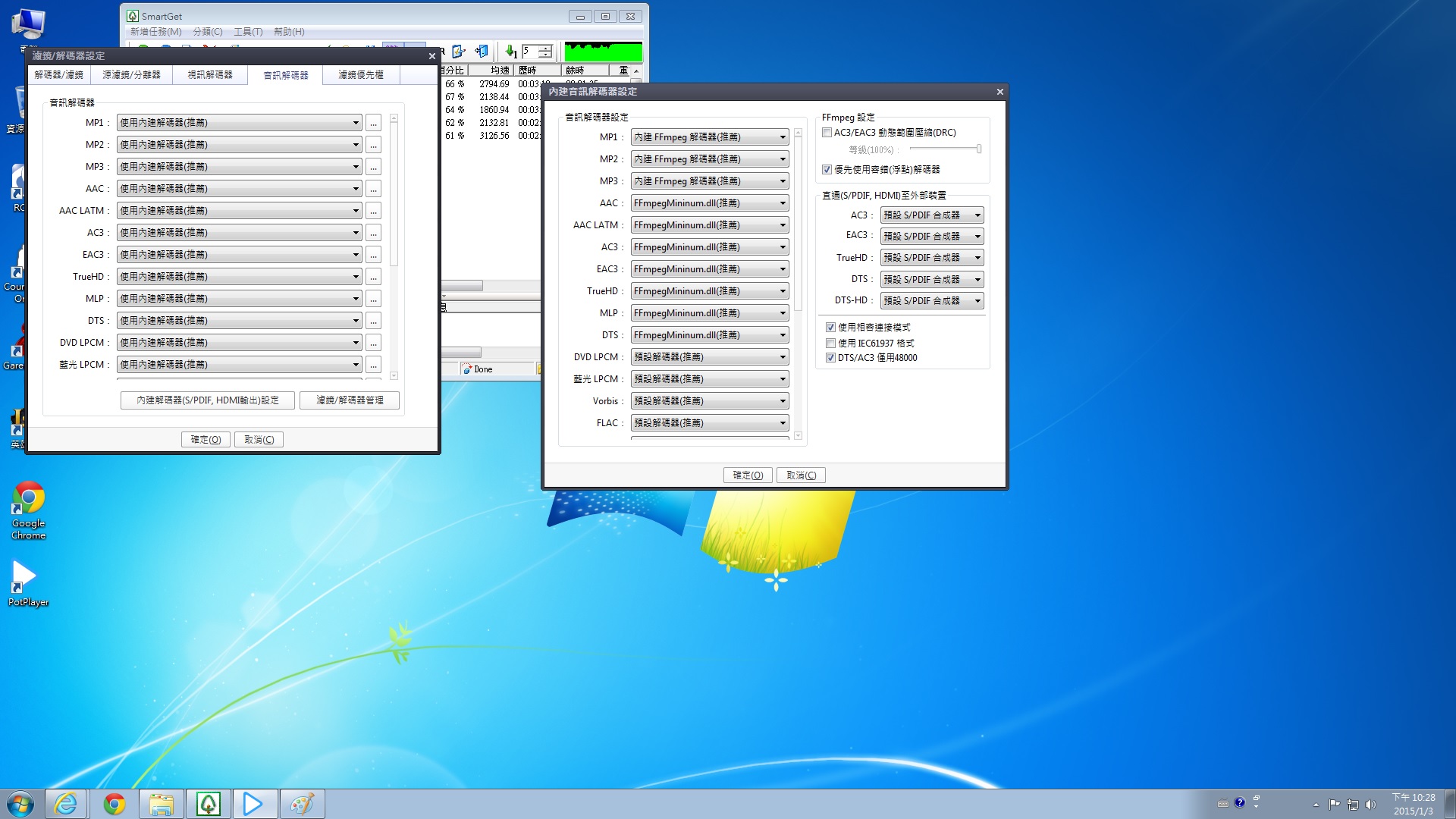The width and height of the screenshot is (1456, 819).
Task: Open Windows Start menu orb
Action: [20, 804]
